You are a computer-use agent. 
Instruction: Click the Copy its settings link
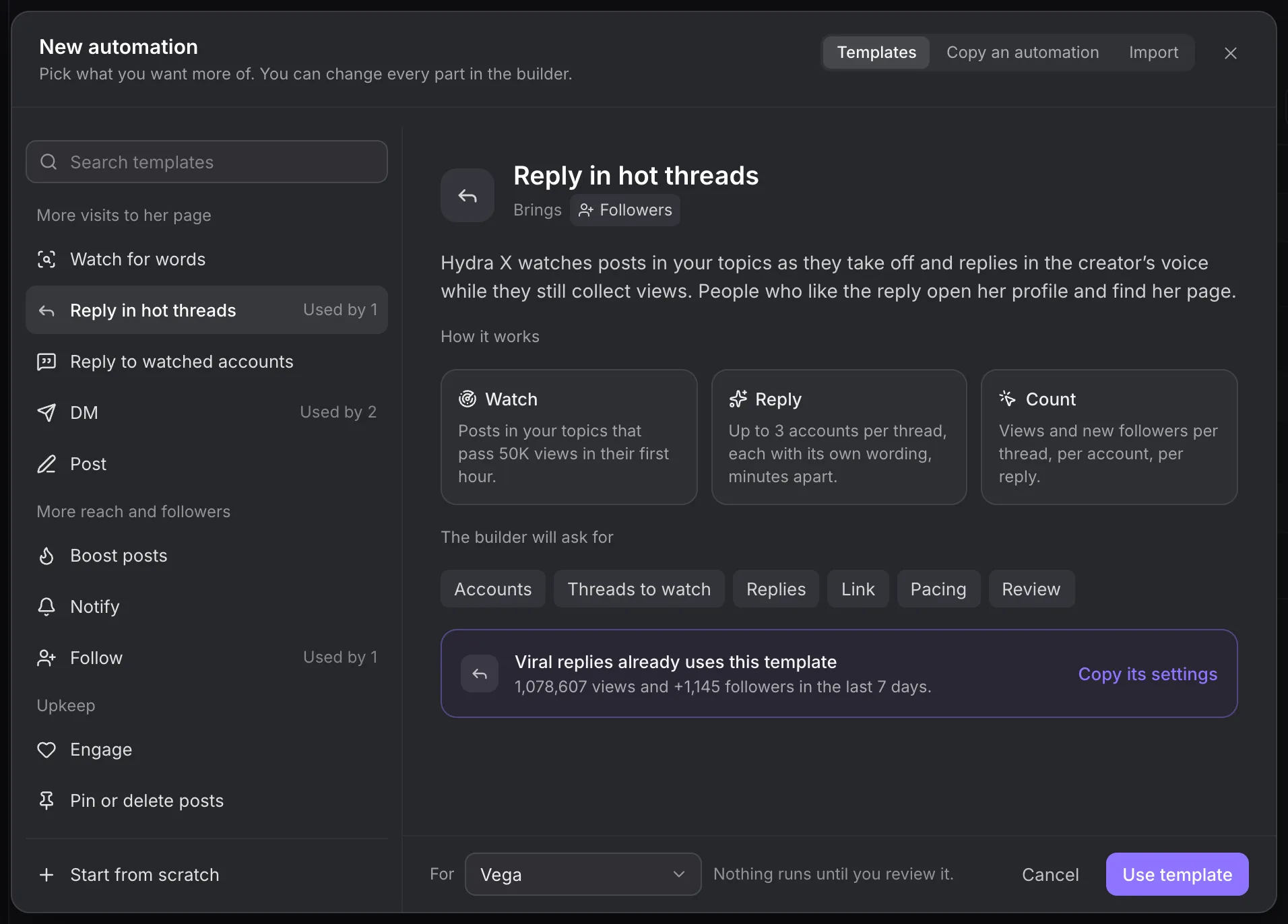click(x=1147, y=674)
